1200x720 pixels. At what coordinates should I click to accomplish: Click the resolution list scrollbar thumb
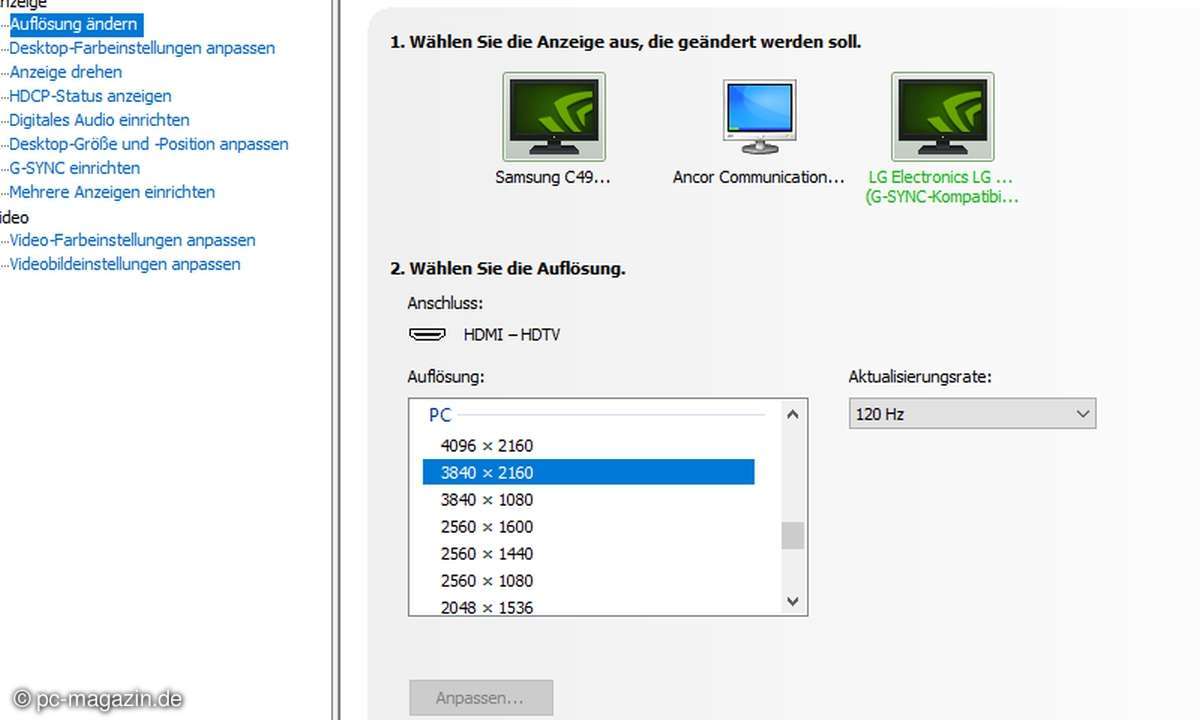pyautogui.click(x=793, y=535)
